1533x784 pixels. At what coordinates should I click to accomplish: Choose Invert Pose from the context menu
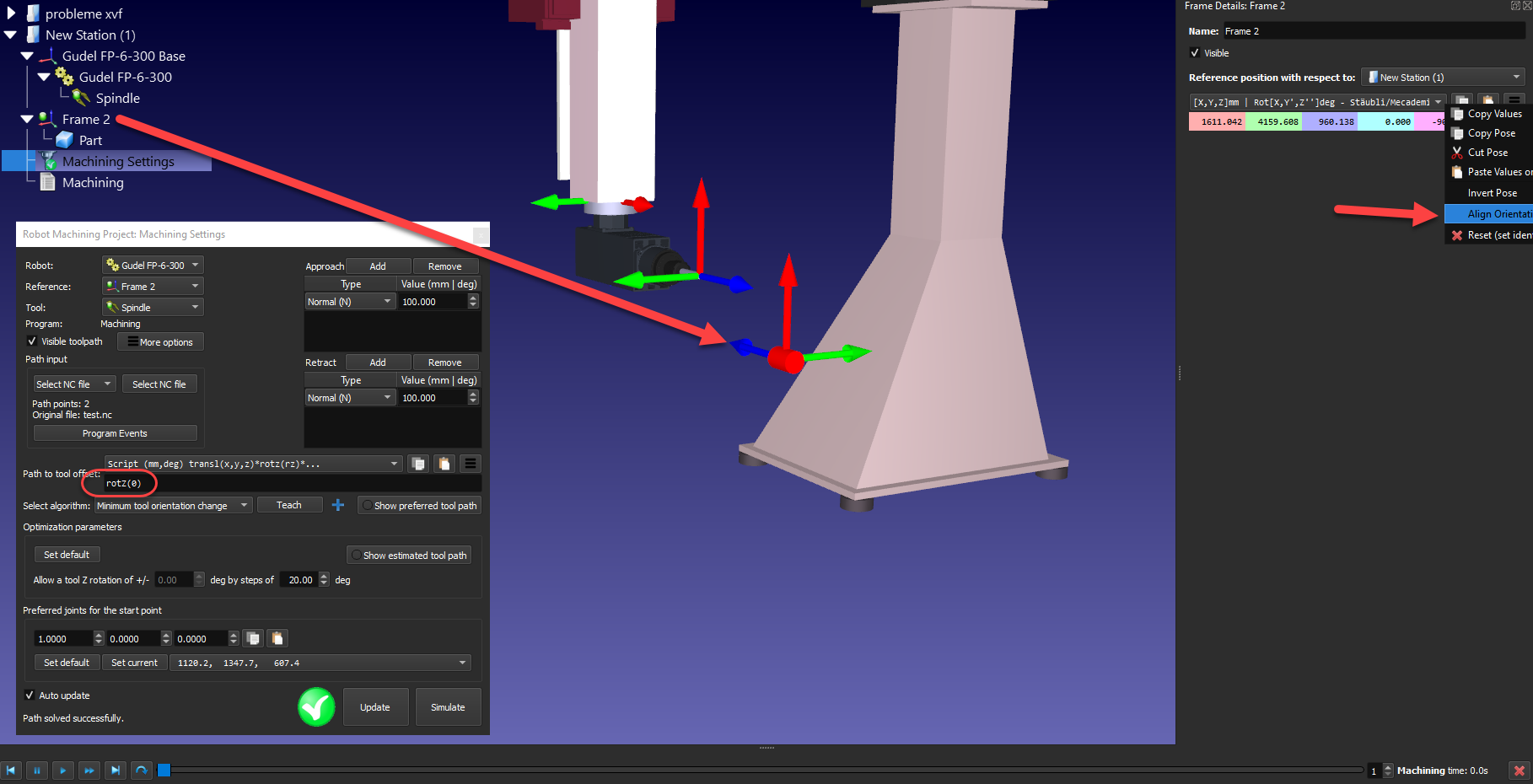(1492, 193)
